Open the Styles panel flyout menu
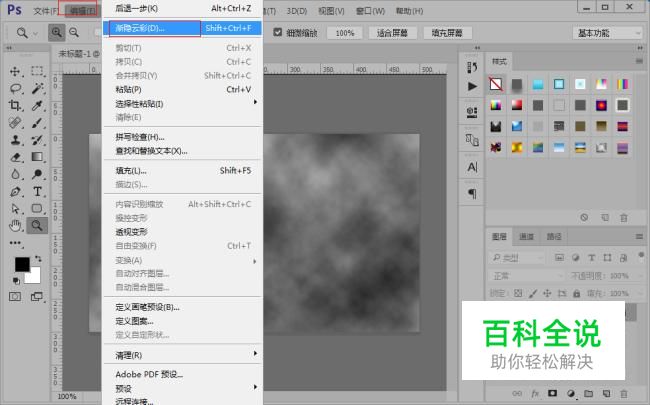The image size is (650, 405). coord(639,61)
